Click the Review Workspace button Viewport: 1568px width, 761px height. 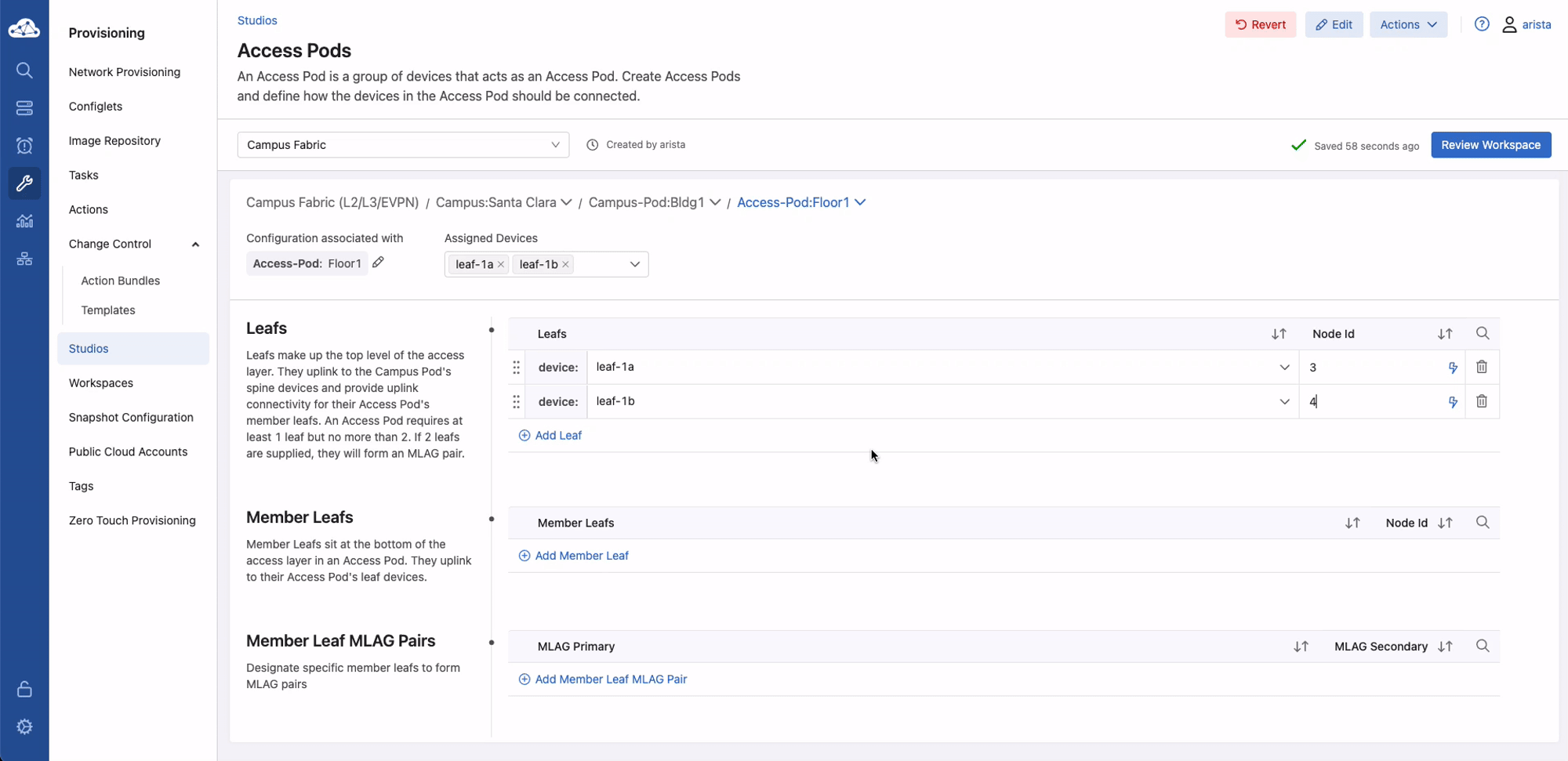[x=1490, y=145]
